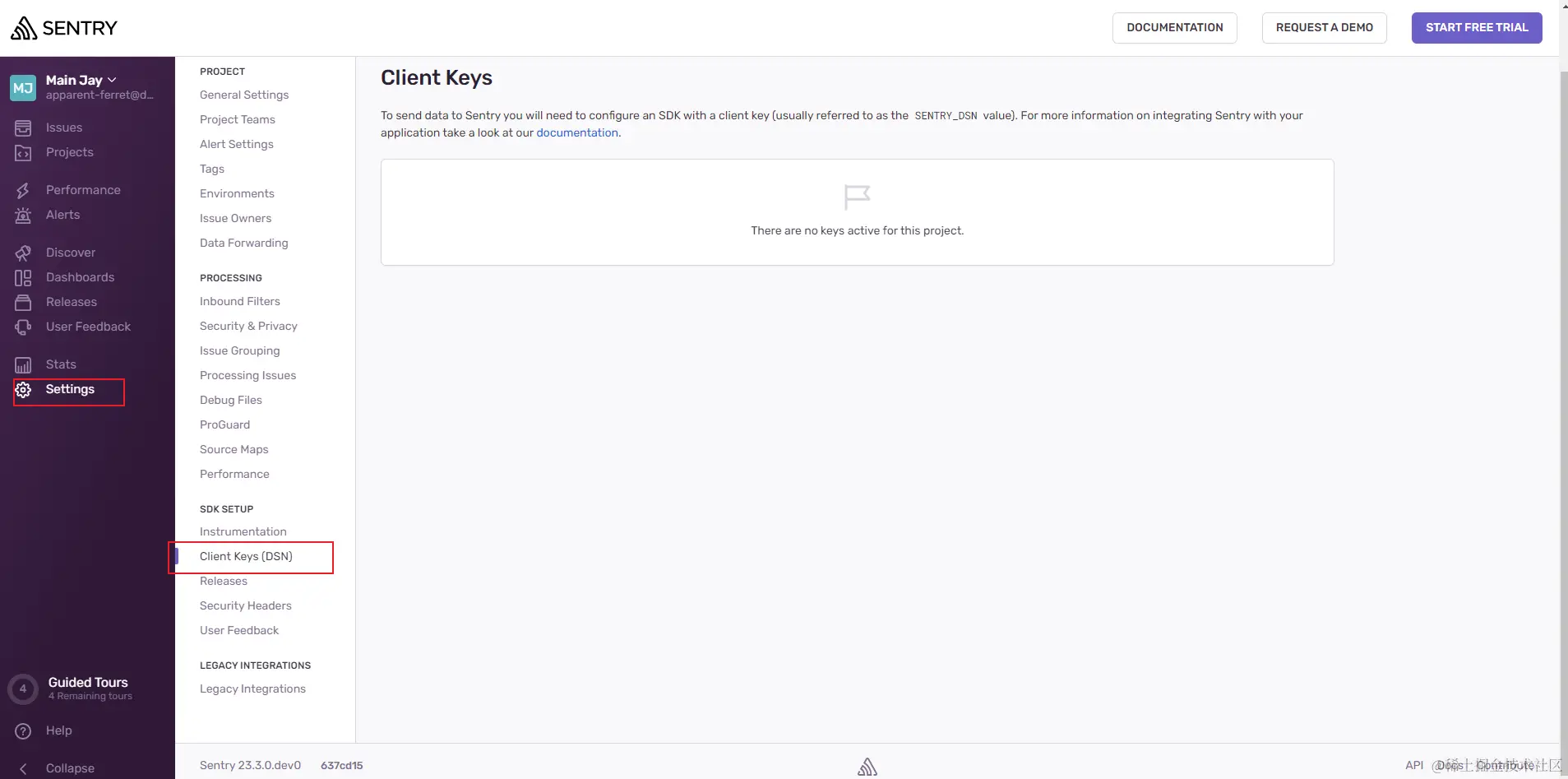The height and width of the screenshot is (779, 1568).
Task: Click the Request a Demo button
Action: coord(1324,27)
